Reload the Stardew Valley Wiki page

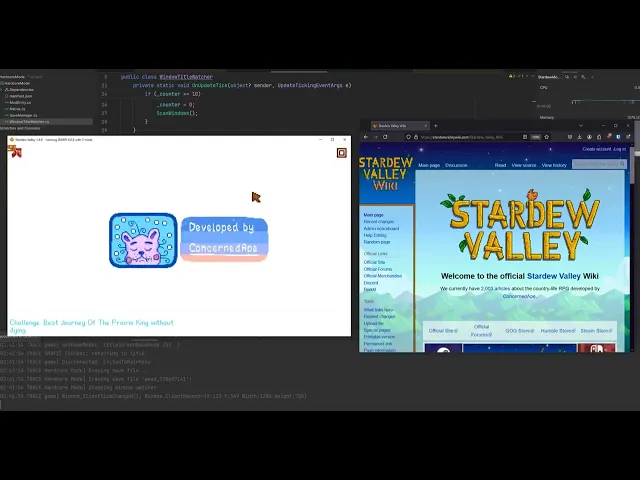(x=385, y=137)
